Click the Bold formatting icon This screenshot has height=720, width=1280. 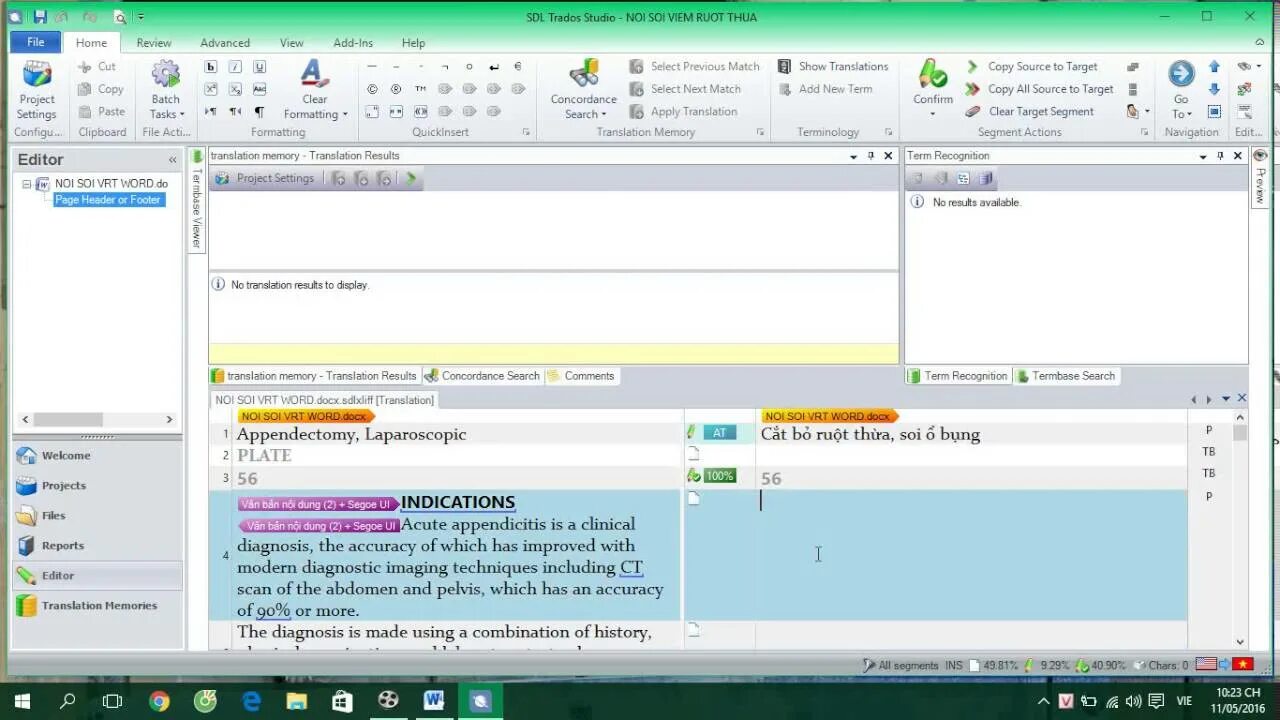[x=211, y=67]
